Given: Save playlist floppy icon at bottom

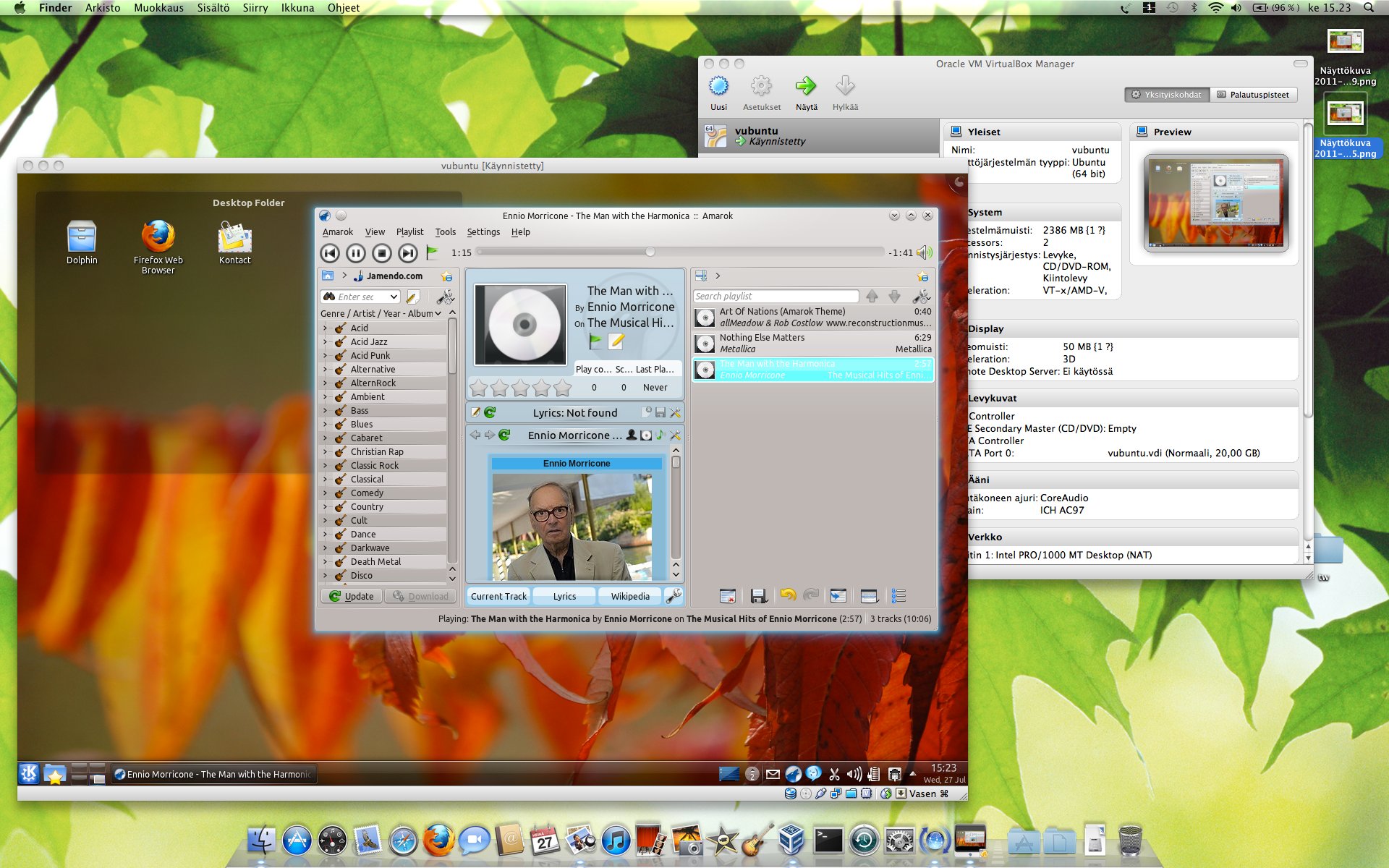Looking at the screenshot, I should click(758, 596).
